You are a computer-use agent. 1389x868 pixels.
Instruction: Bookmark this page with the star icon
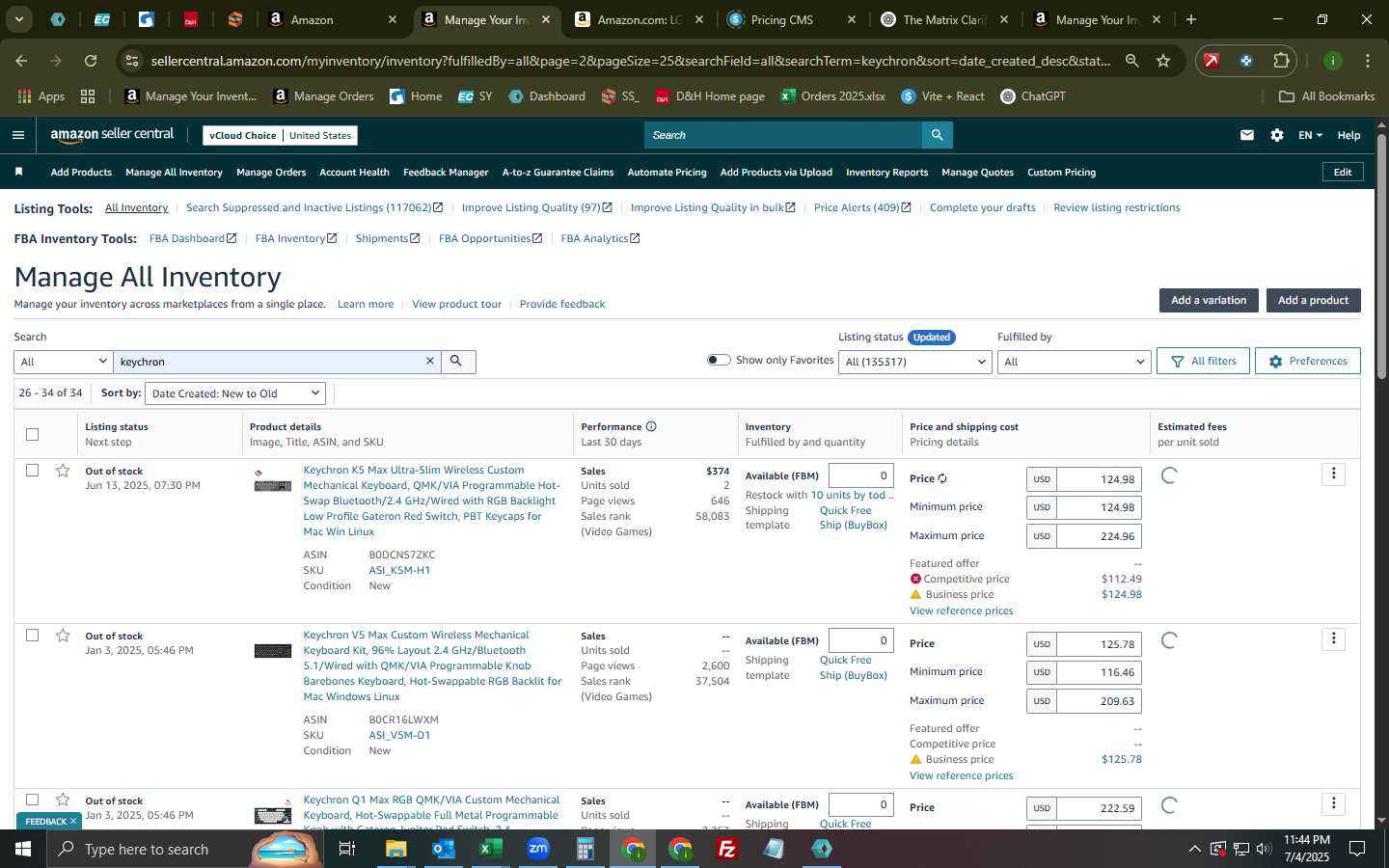(1163, 61)
